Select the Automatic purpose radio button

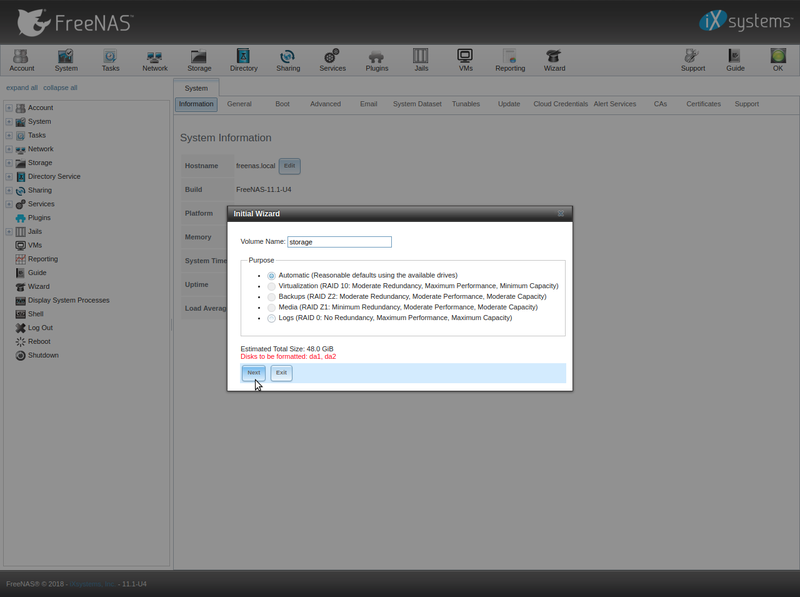[x=271, y=276]
